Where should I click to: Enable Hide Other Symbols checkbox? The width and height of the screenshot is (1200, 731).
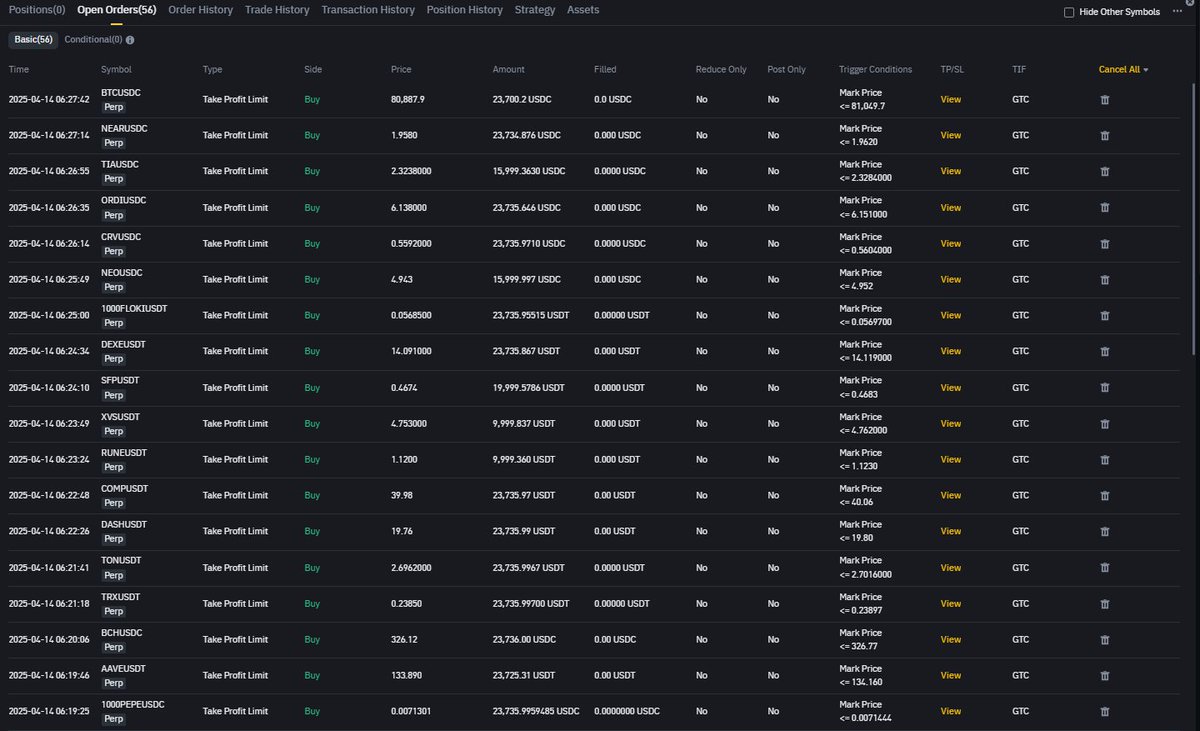tap(1069, 12)
